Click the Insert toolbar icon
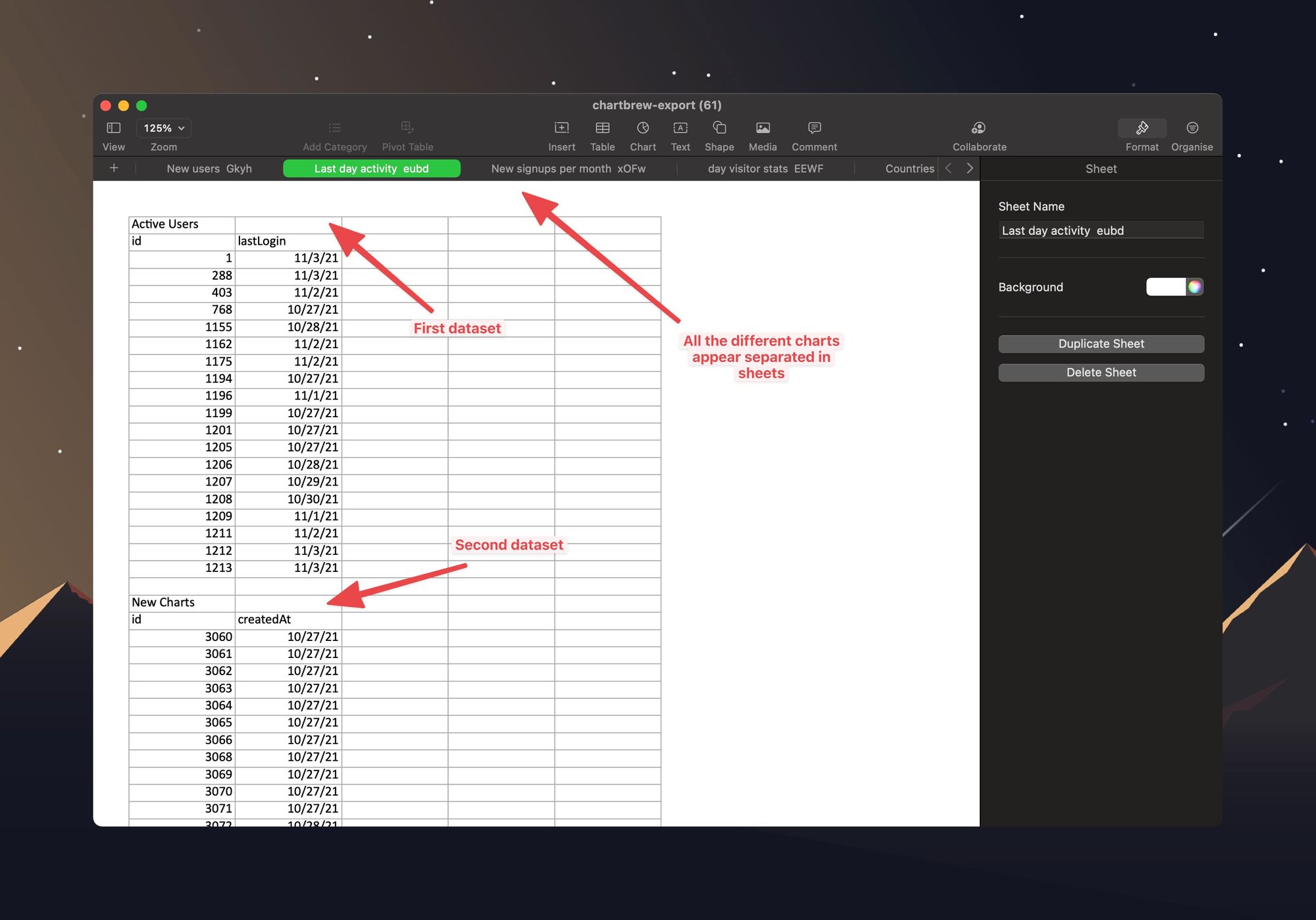The width and height of the screenshot is (1316, 920). coord(561,128)
